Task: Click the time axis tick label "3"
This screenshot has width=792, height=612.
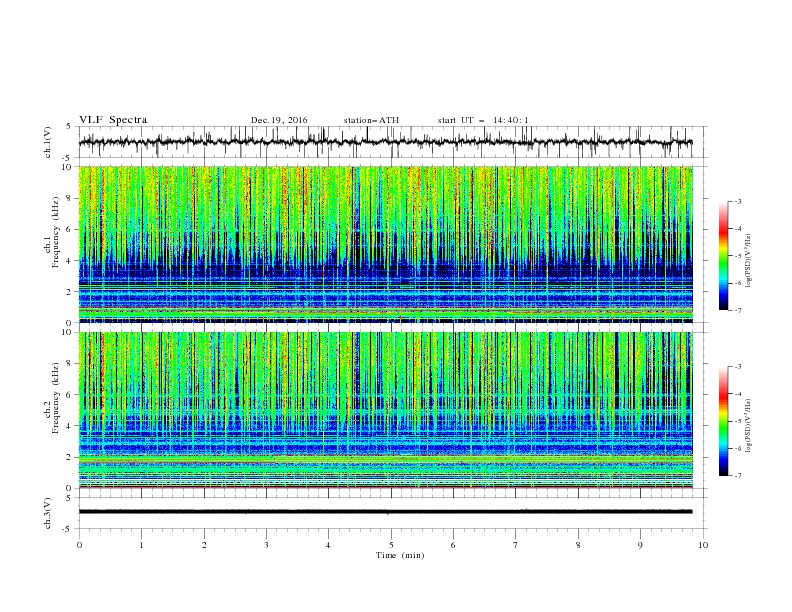Action: pyautogui.click(x=266, y=545)
